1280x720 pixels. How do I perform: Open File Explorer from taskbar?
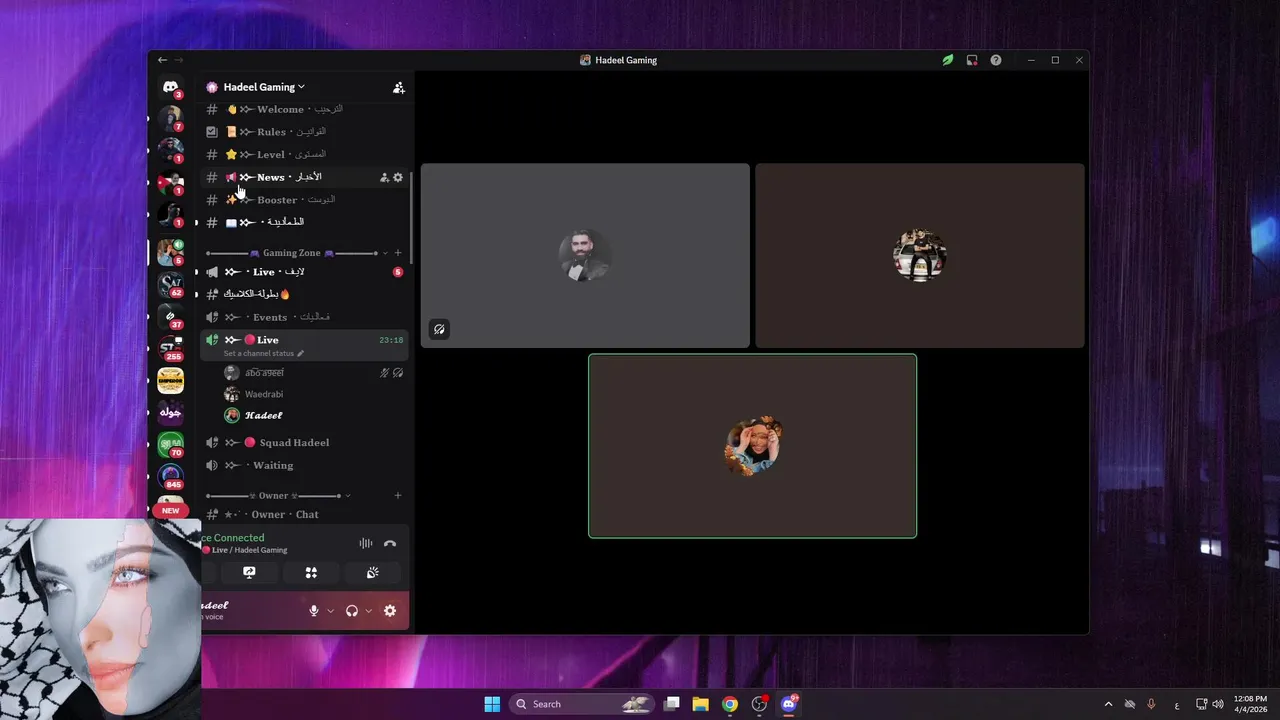point(701,704)
